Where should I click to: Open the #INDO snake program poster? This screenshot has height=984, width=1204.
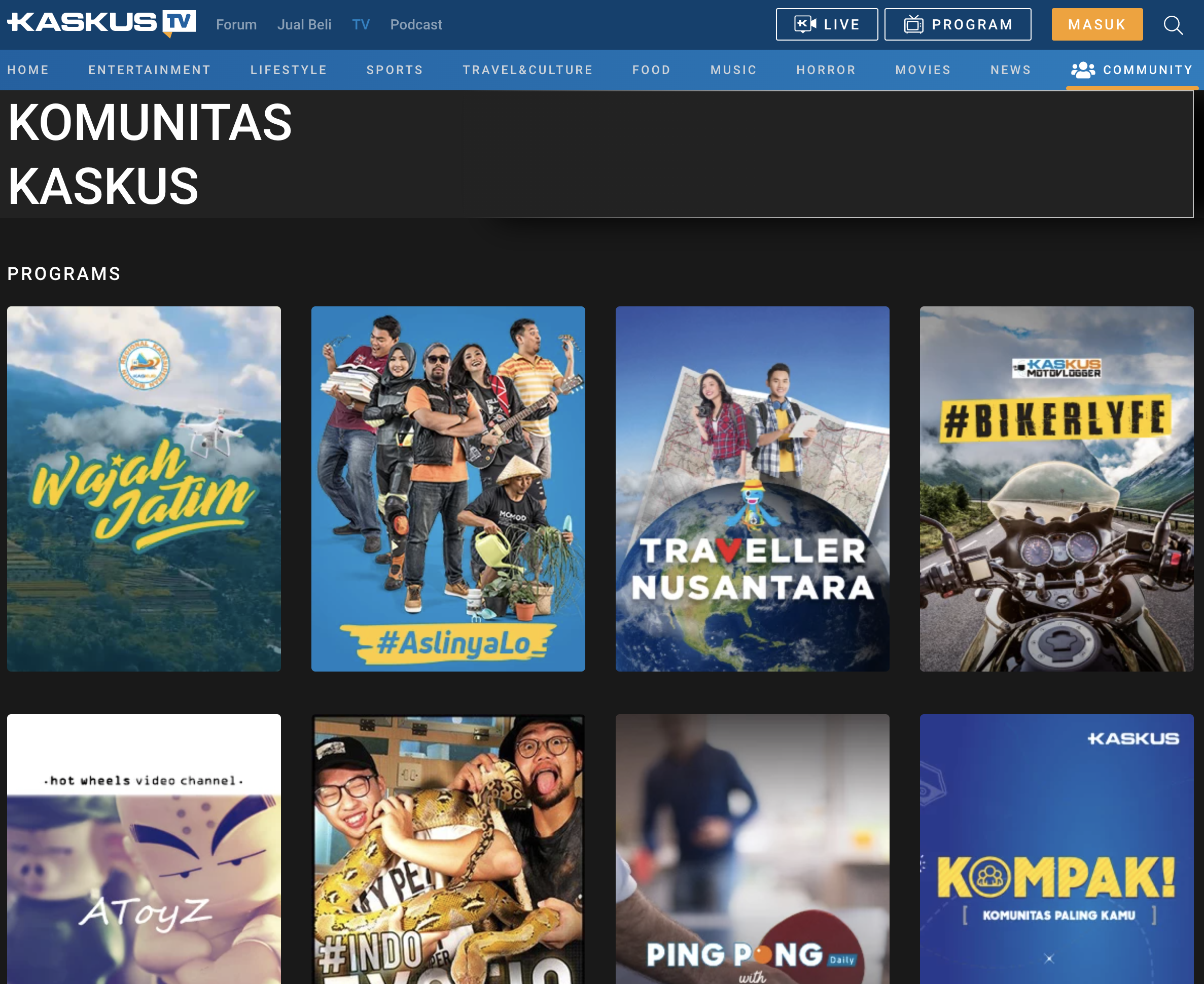click(448, 849)
